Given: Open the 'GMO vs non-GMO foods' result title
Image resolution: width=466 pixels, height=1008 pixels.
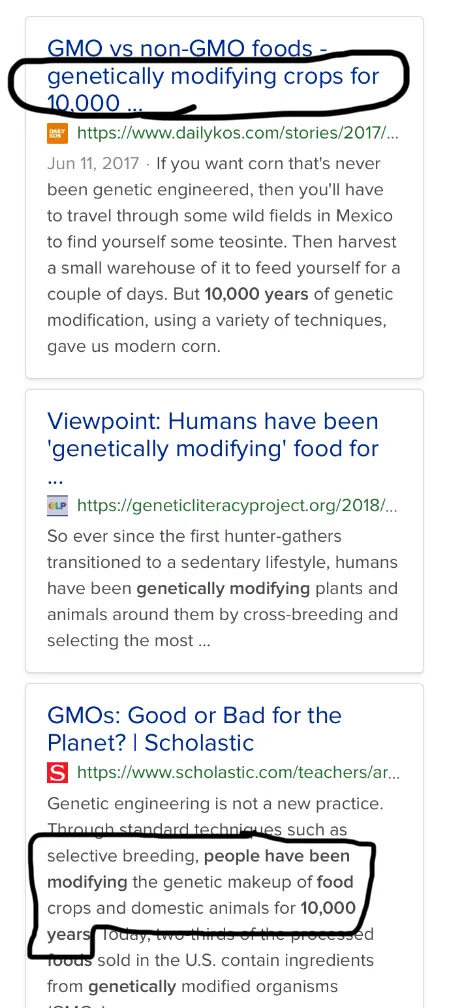Looking at the screenshot, I should [213, 76].
